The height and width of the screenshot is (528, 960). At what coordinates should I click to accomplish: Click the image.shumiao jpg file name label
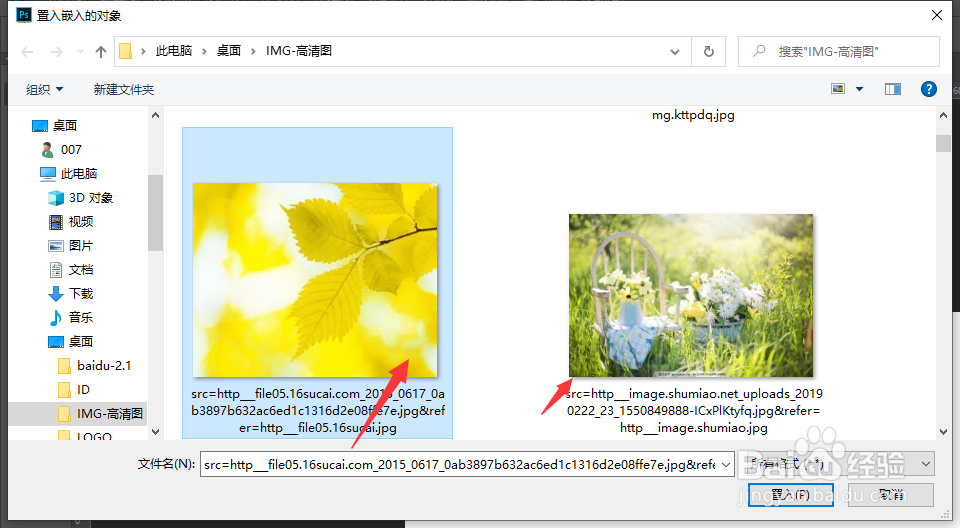[x=694, y=410]
